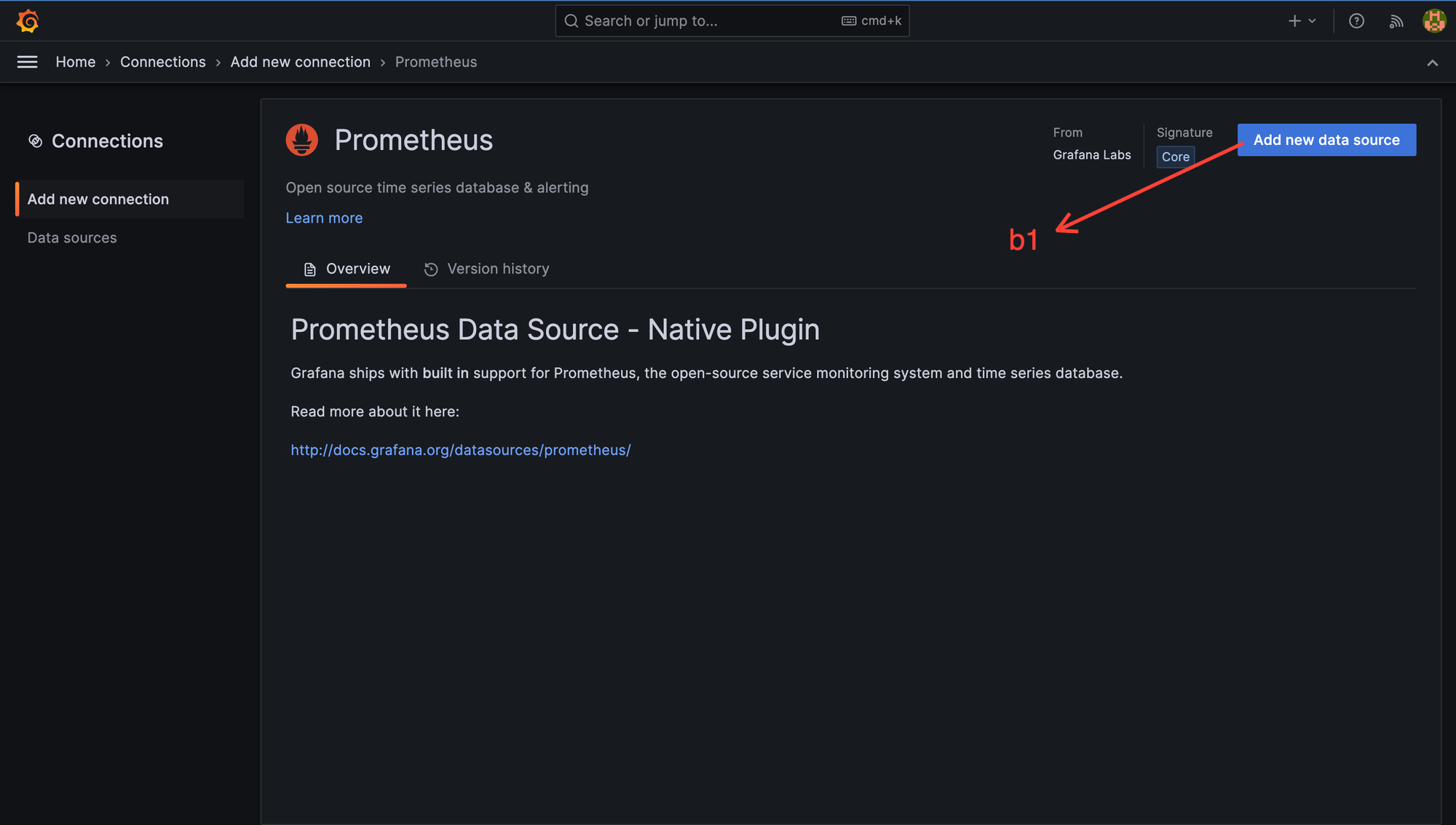Click the user avatar icon
Screen dimensions: 1456x825
(x=1433, y=21)
